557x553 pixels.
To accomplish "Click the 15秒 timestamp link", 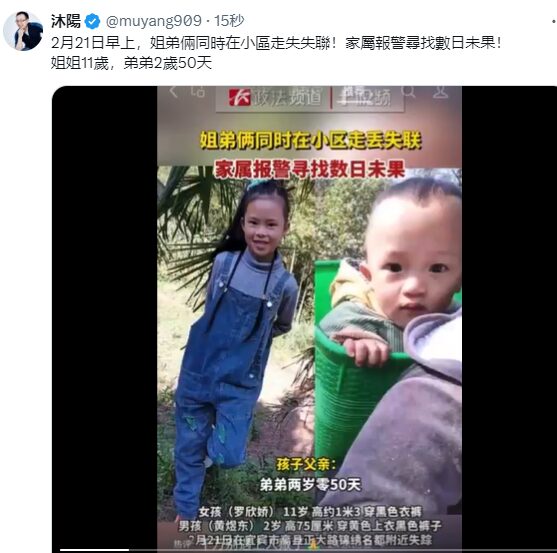I will coord(229,21).
